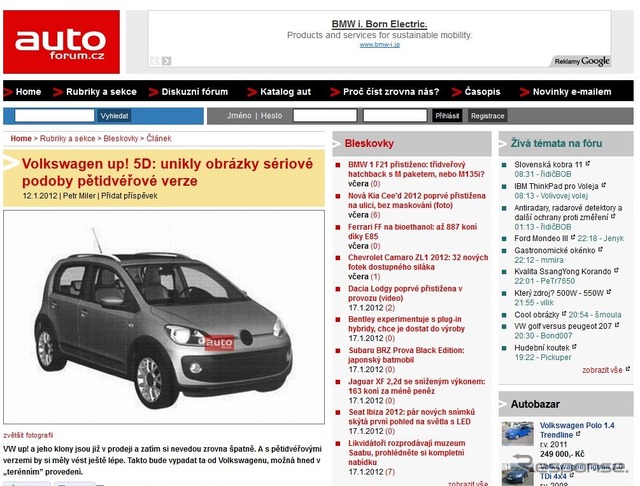
Task: Open Subaru BRZ Prova Black Edition item
Action: click(406, 355)
